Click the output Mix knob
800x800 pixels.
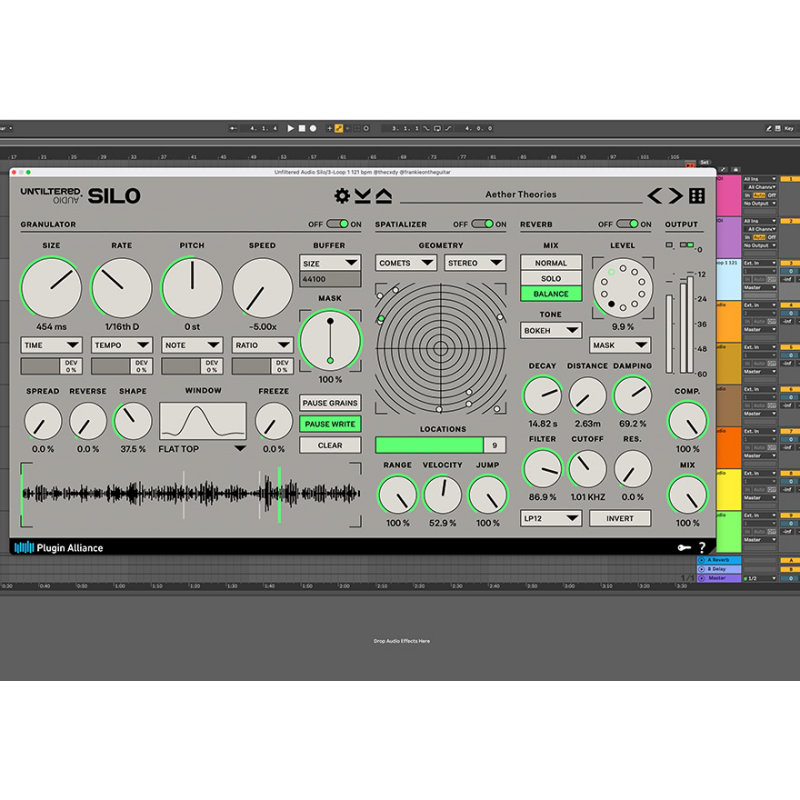[x=687, y=494]
